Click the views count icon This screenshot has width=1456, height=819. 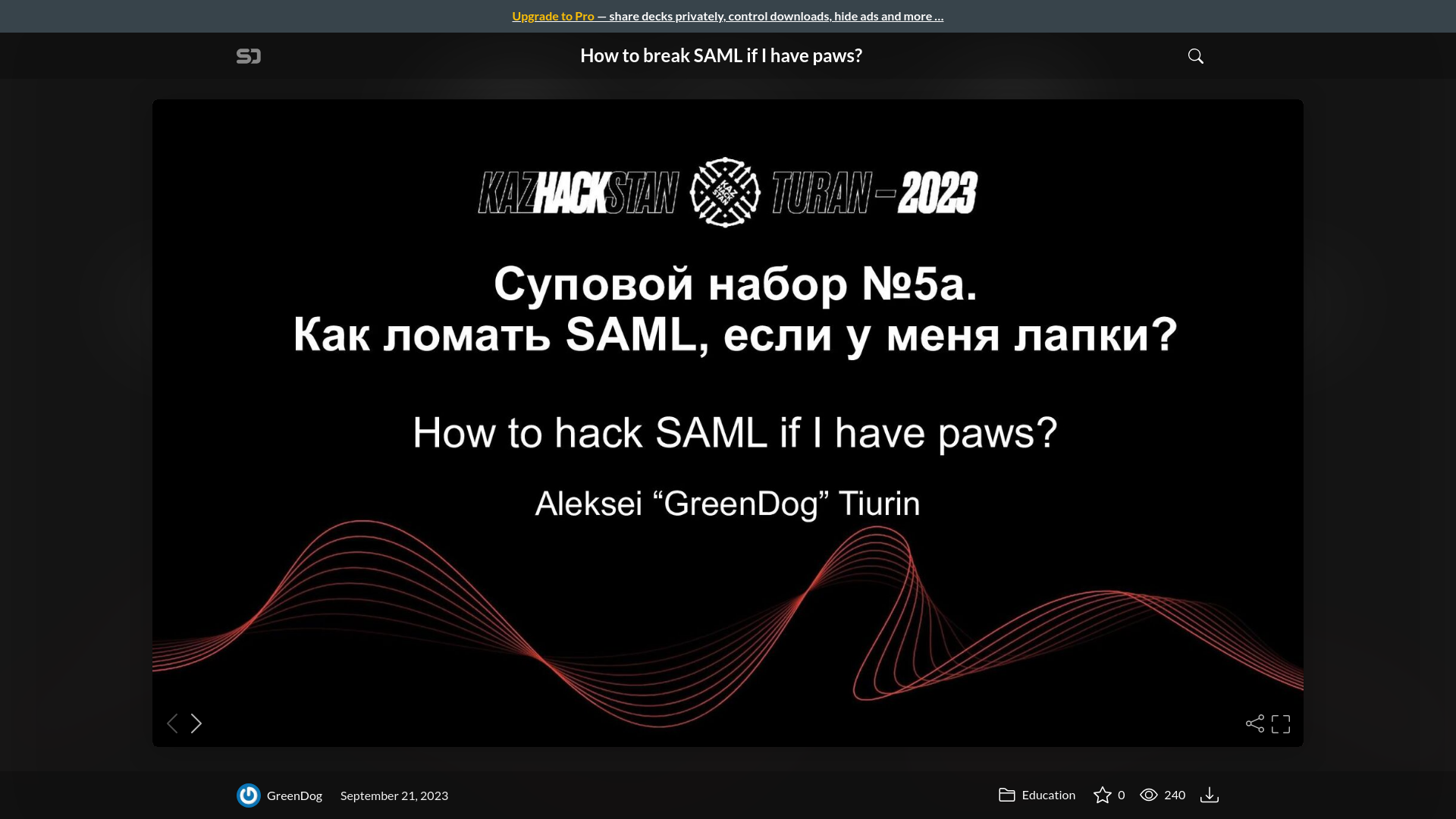(x=1148, y=794)
